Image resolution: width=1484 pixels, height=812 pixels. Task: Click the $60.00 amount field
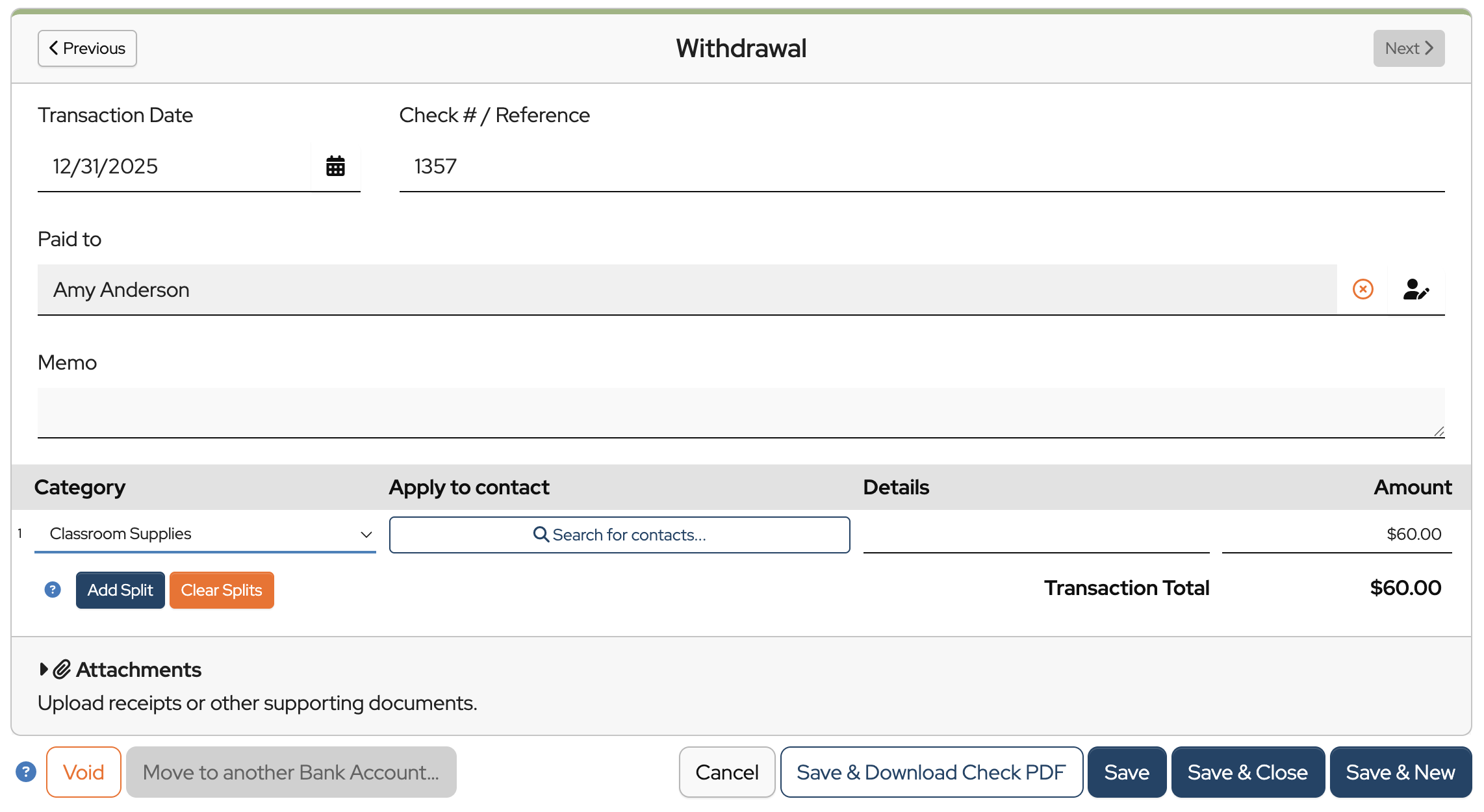click(x=1337, y=534)
